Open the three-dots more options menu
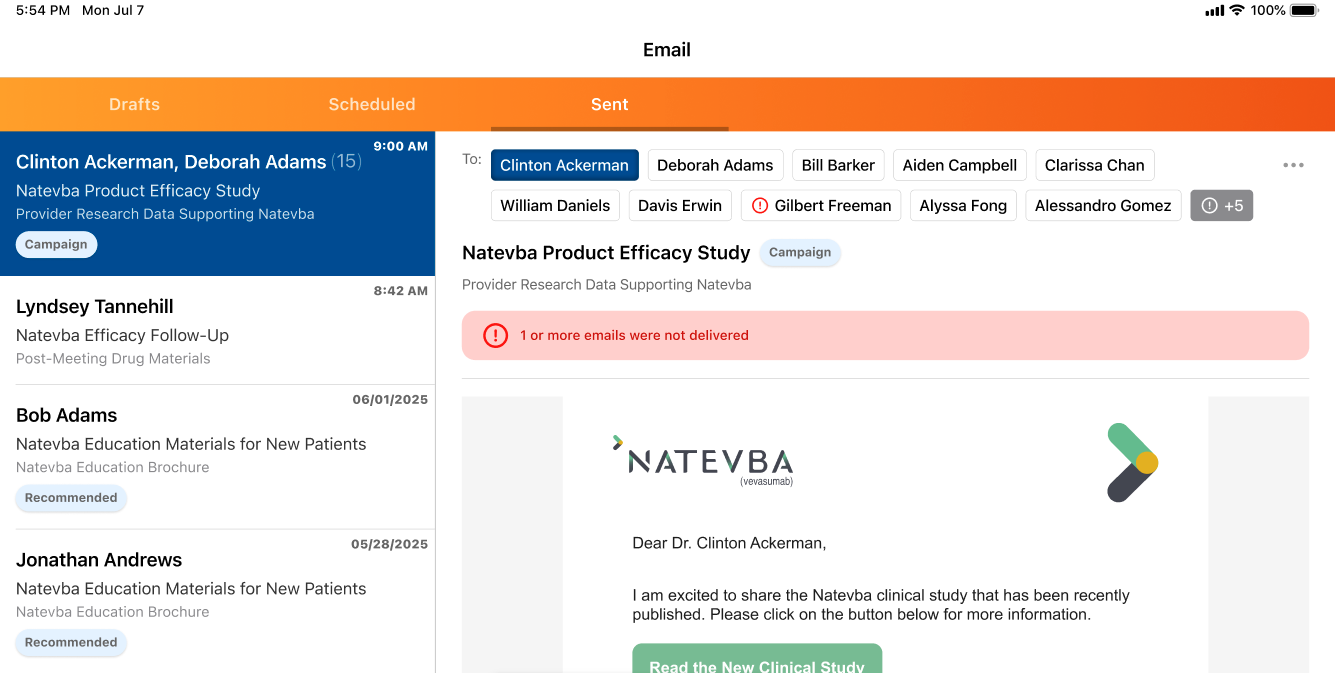1335x673 pixels. coord(1293,165)
